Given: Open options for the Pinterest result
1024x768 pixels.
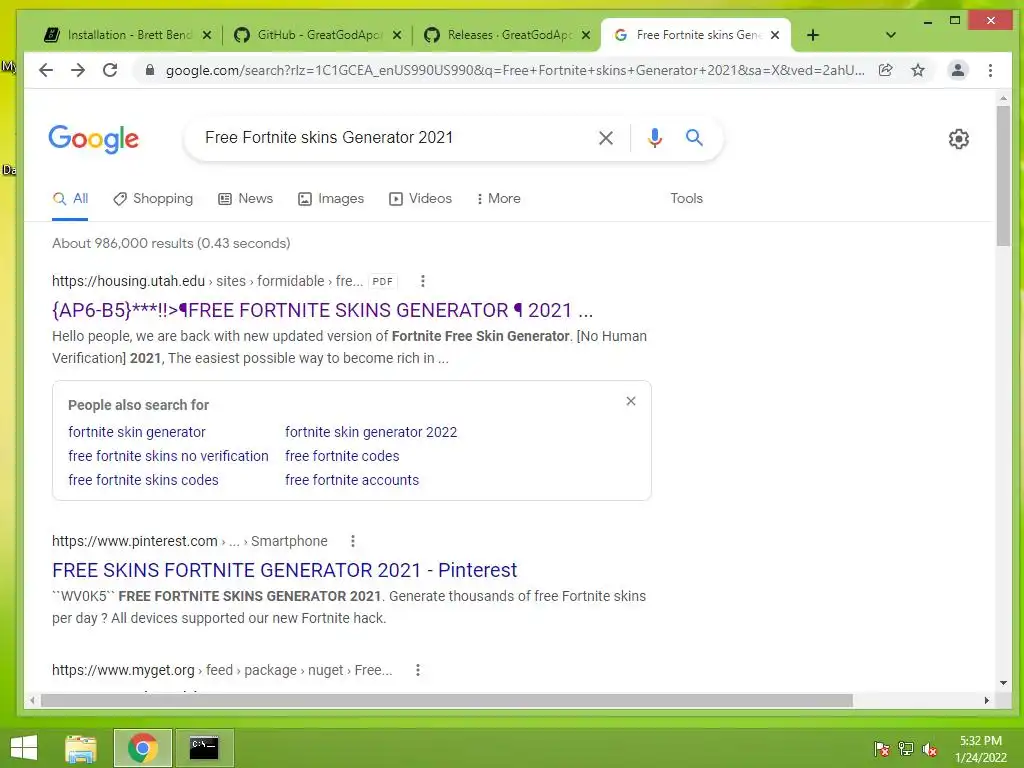Looking at the screenshot, I should point(353,541).
